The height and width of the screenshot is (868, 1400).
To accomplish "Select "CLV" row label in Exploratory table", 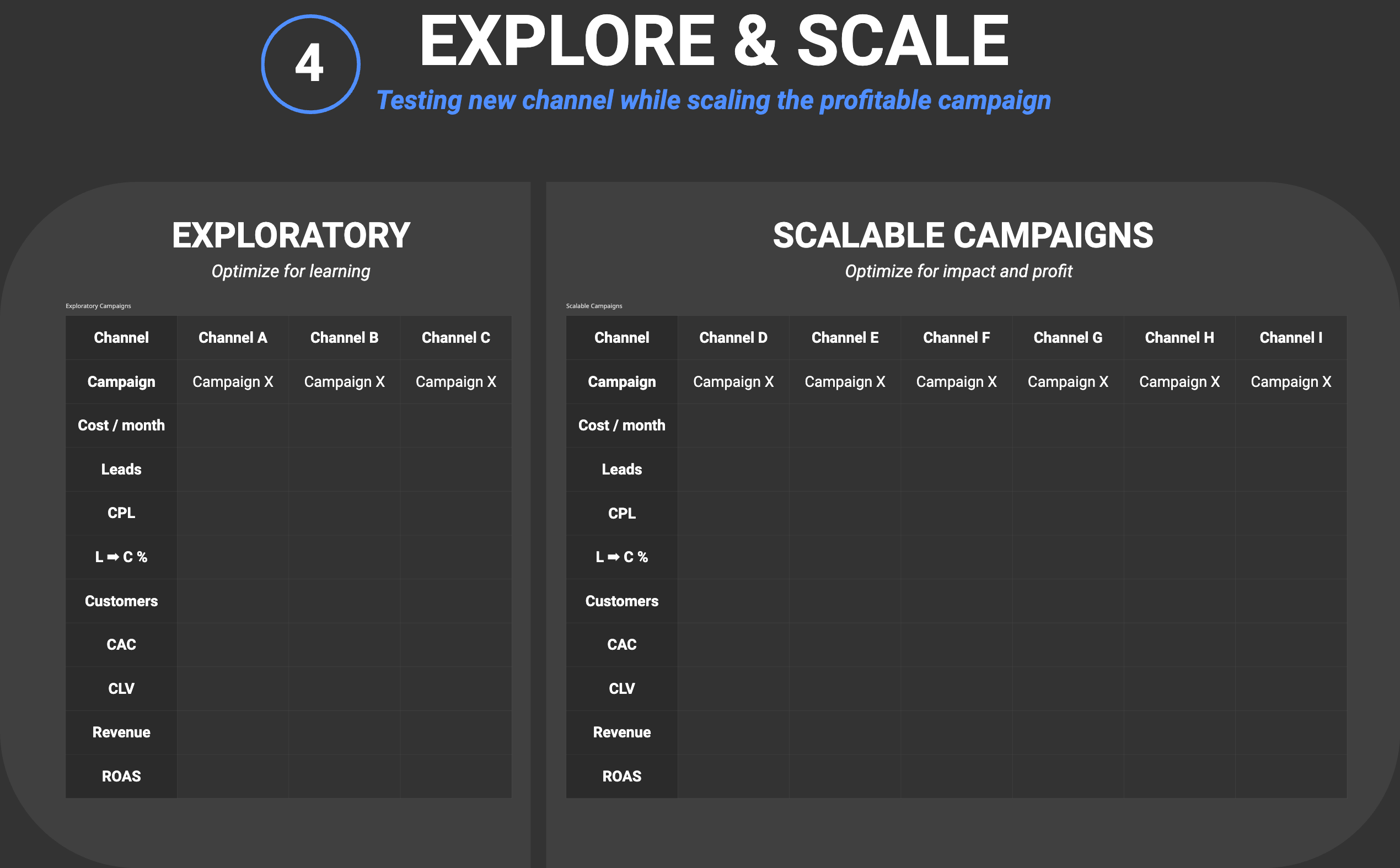I will pos(121,688).
